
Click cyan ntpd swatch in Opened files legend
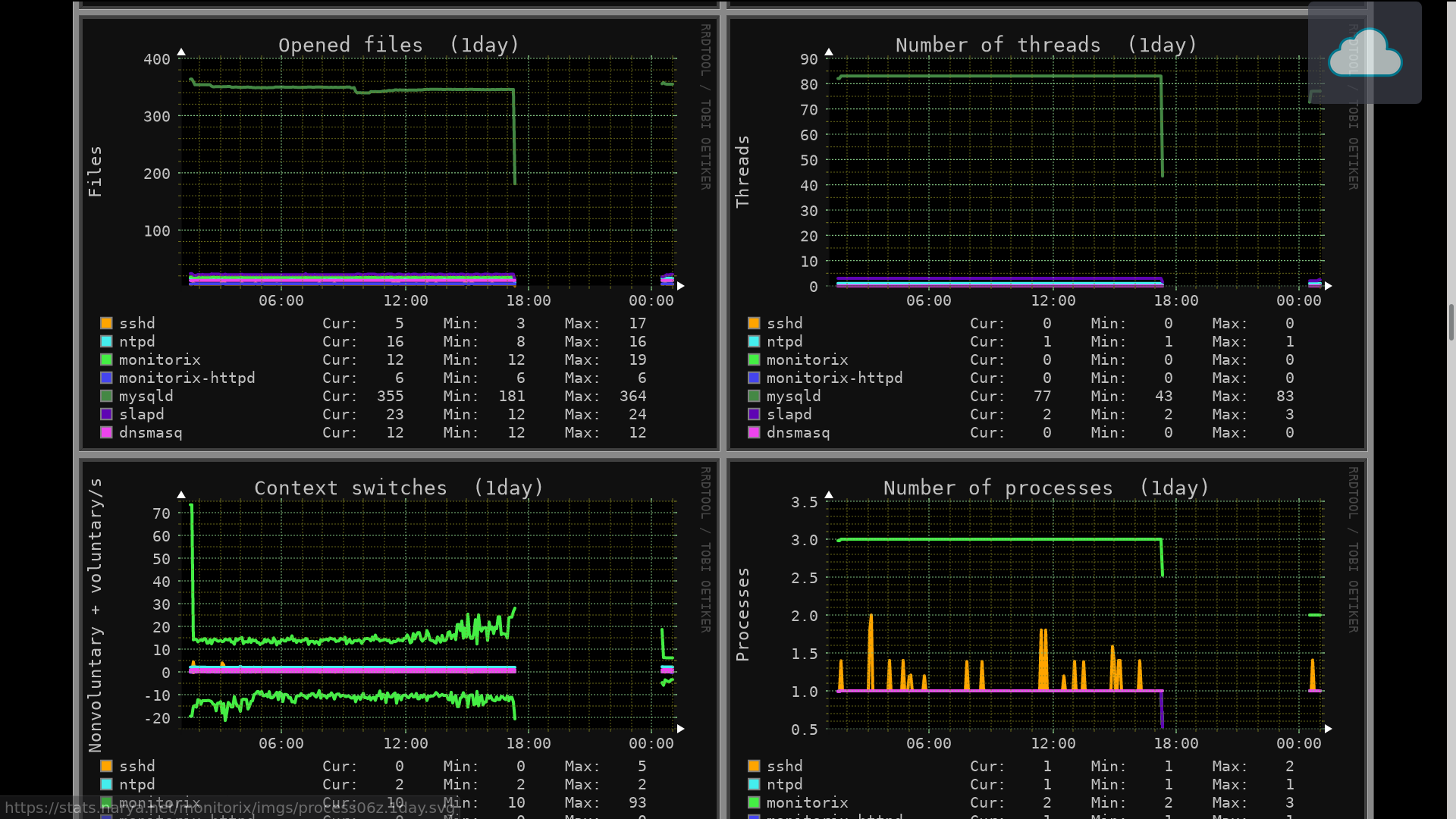pyautogui.click(x=106, y=341)
